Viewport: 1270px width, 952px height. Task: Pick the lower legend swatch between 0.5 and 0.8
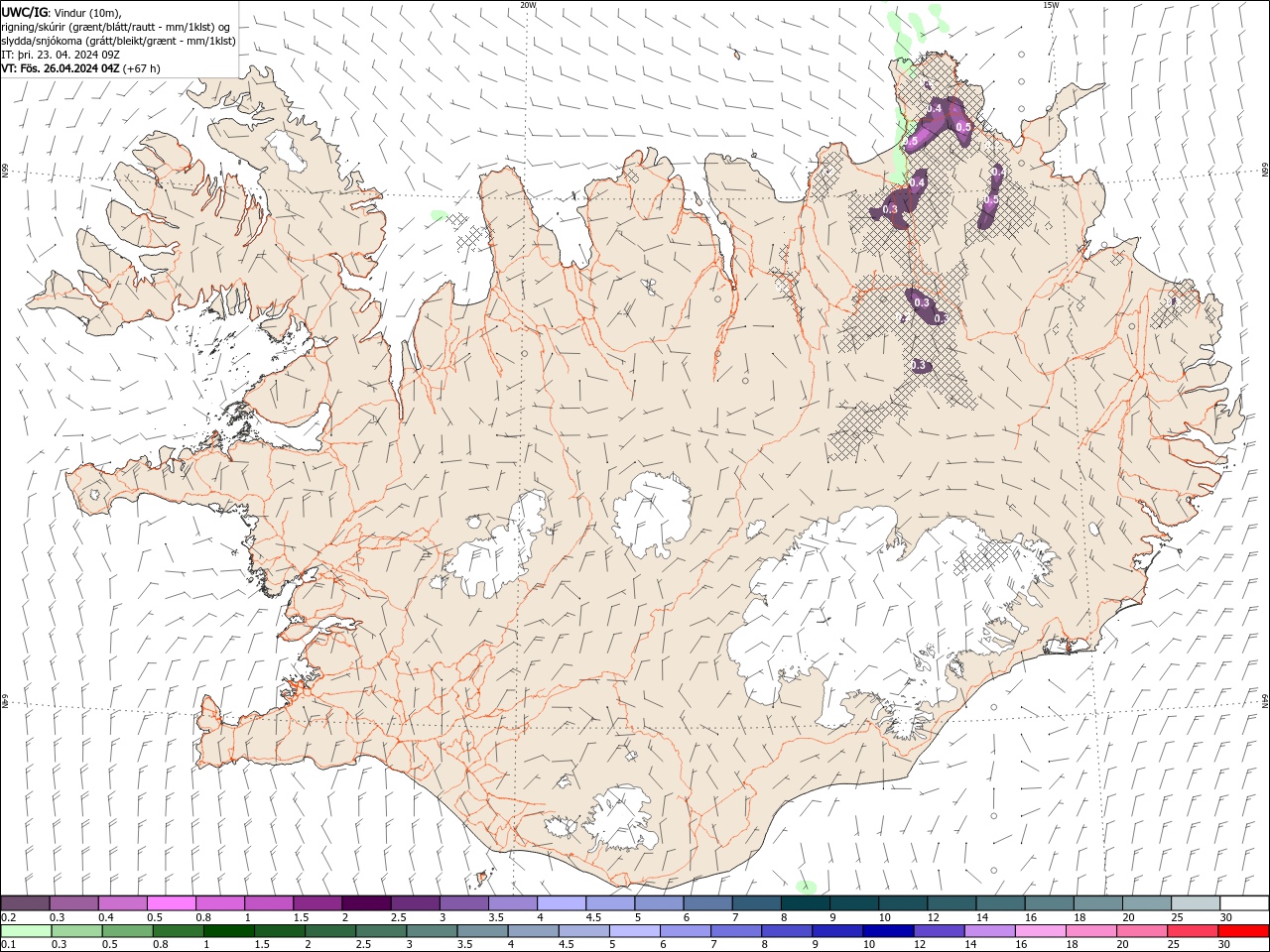coord(127,931)
